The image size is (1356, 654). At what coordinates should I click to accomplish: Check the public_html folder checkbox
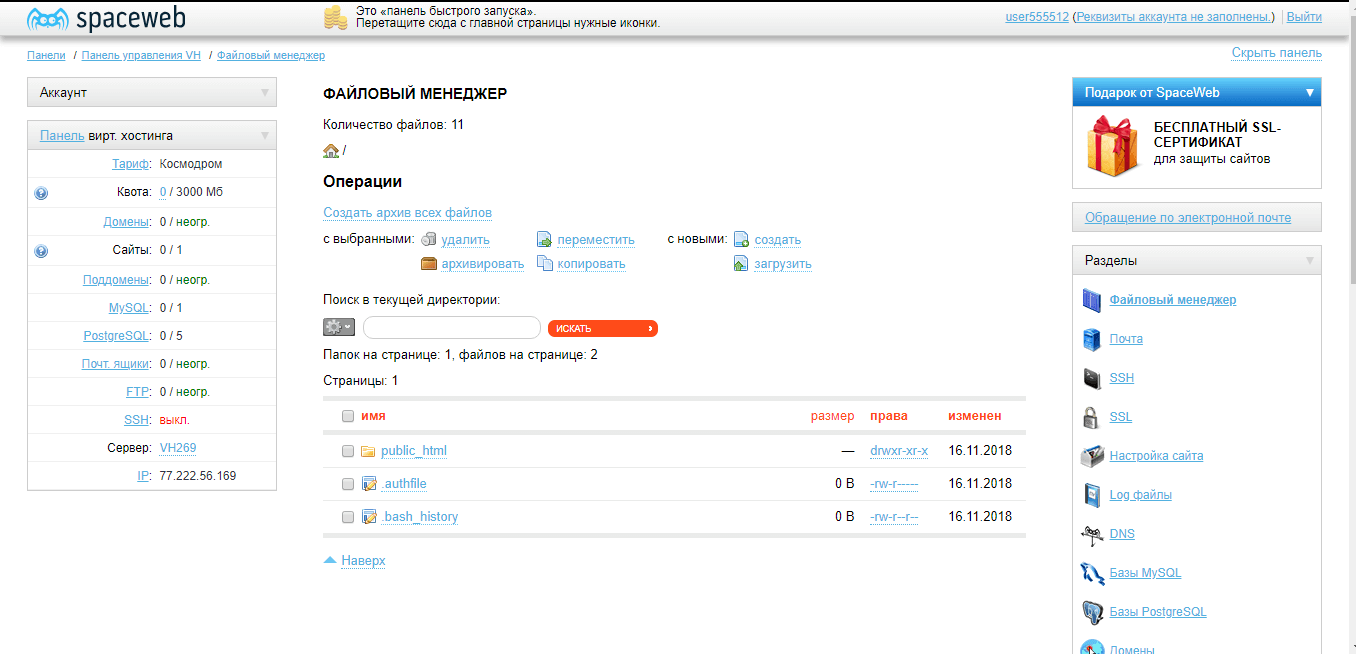tap(348, 451)
